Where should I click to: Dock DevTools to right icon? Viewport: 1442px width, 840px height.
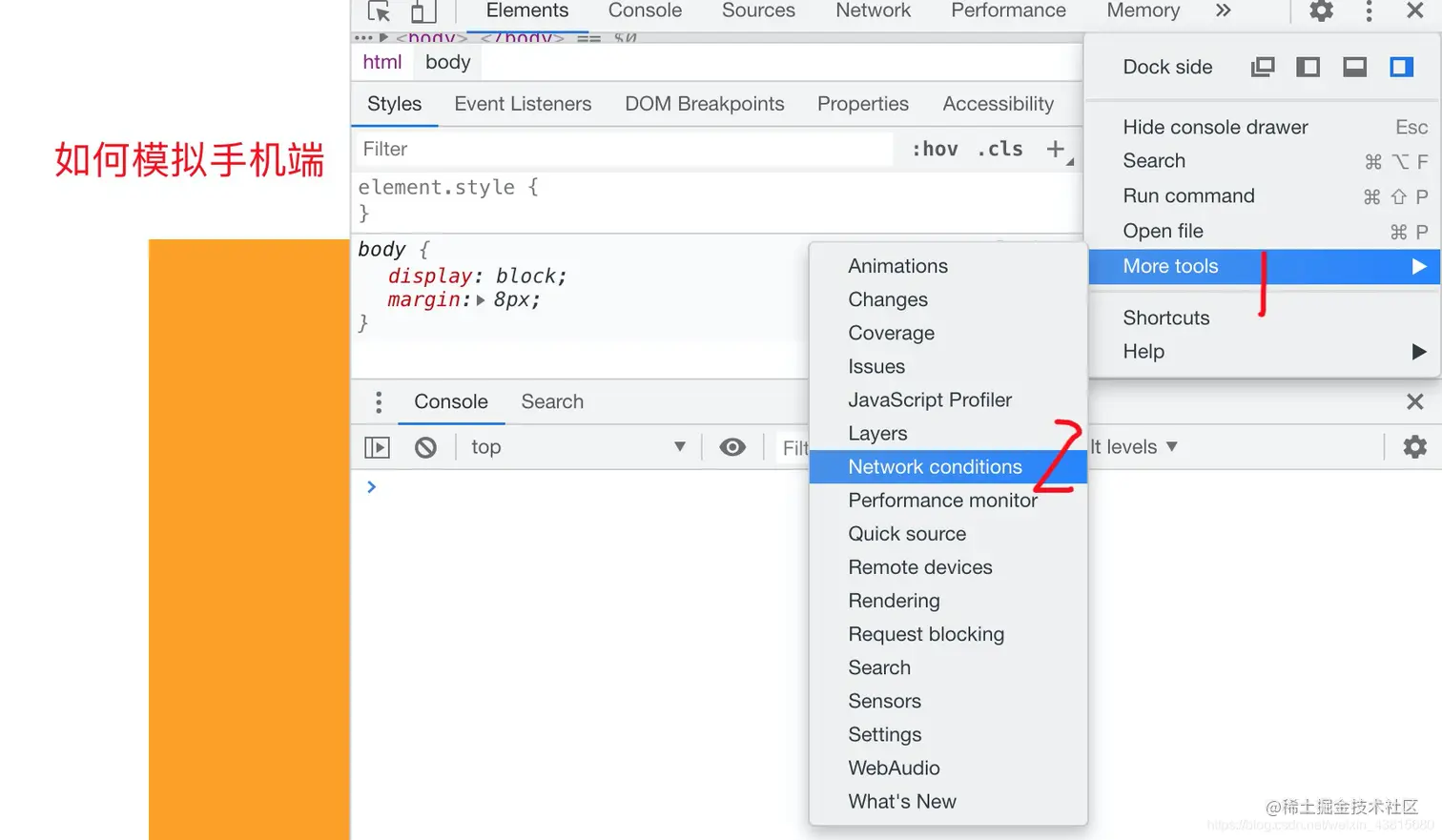pyautogui.click(x=1401, y=67)
